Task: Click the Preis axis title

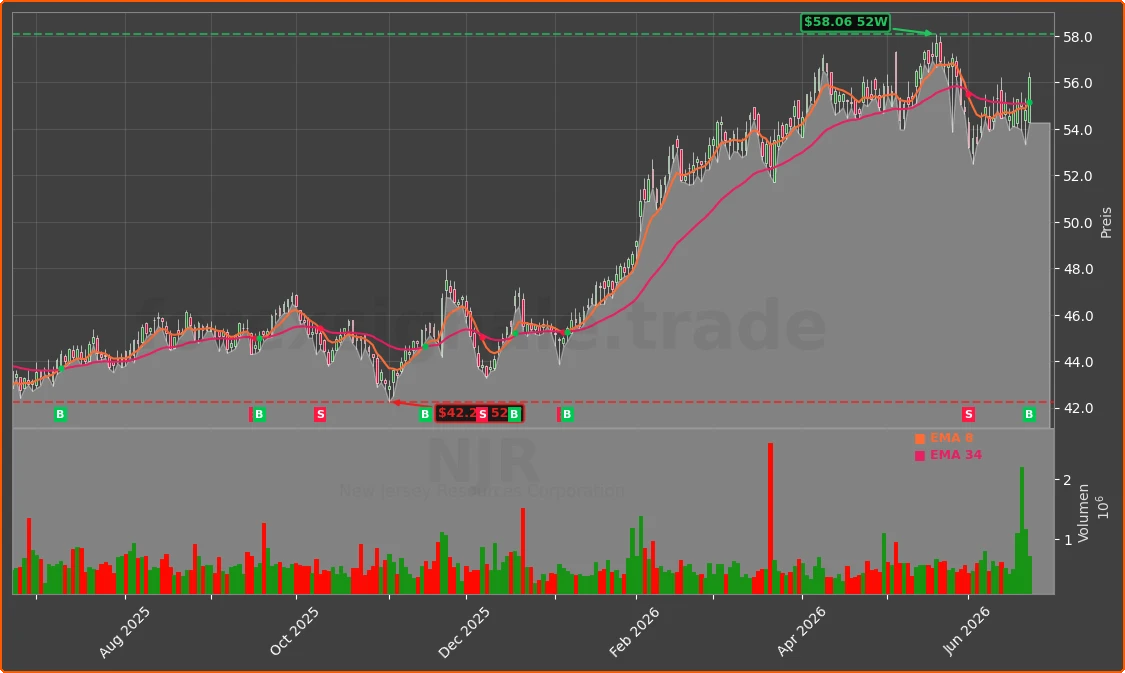Action: tap(1106, 223)
